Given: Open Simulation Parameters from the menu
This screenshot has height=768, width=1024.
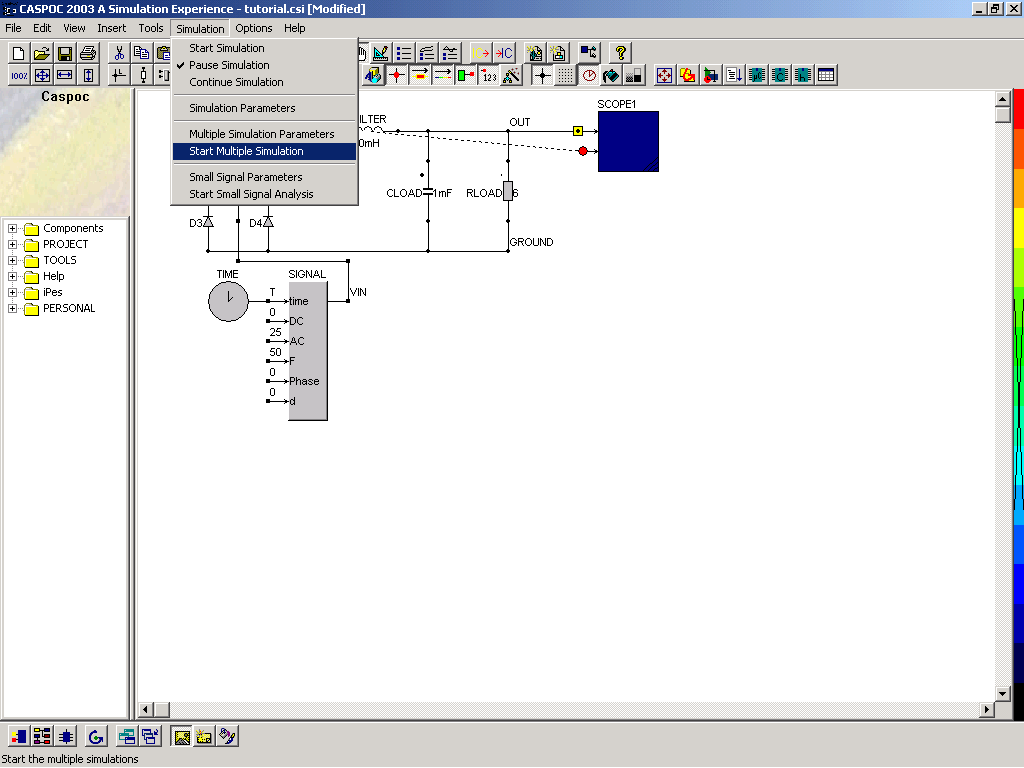Looking at the screenshot, I should coord(264,108).
